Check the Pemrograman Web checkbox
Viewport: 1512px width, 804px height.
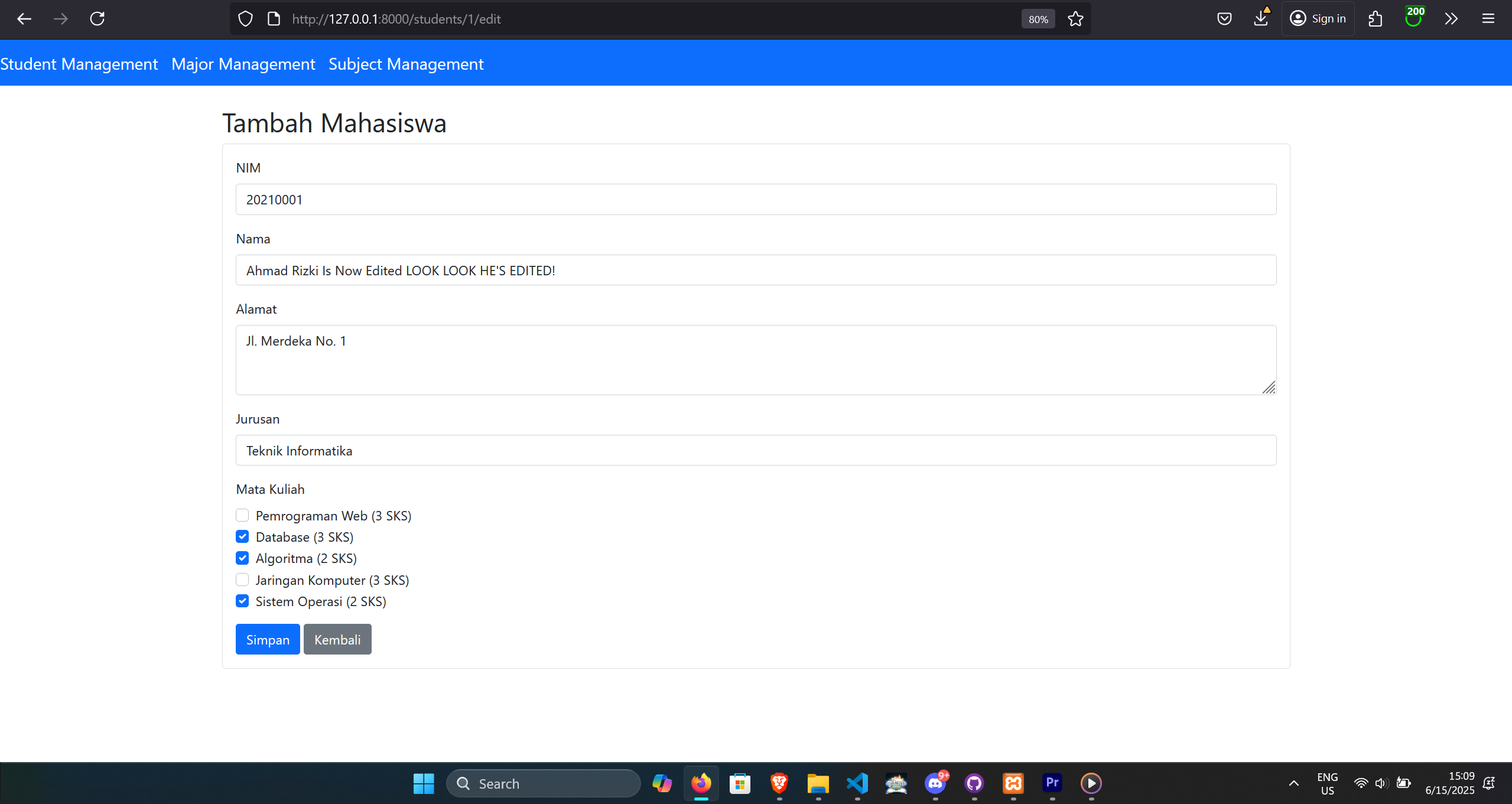coord(242,515)
